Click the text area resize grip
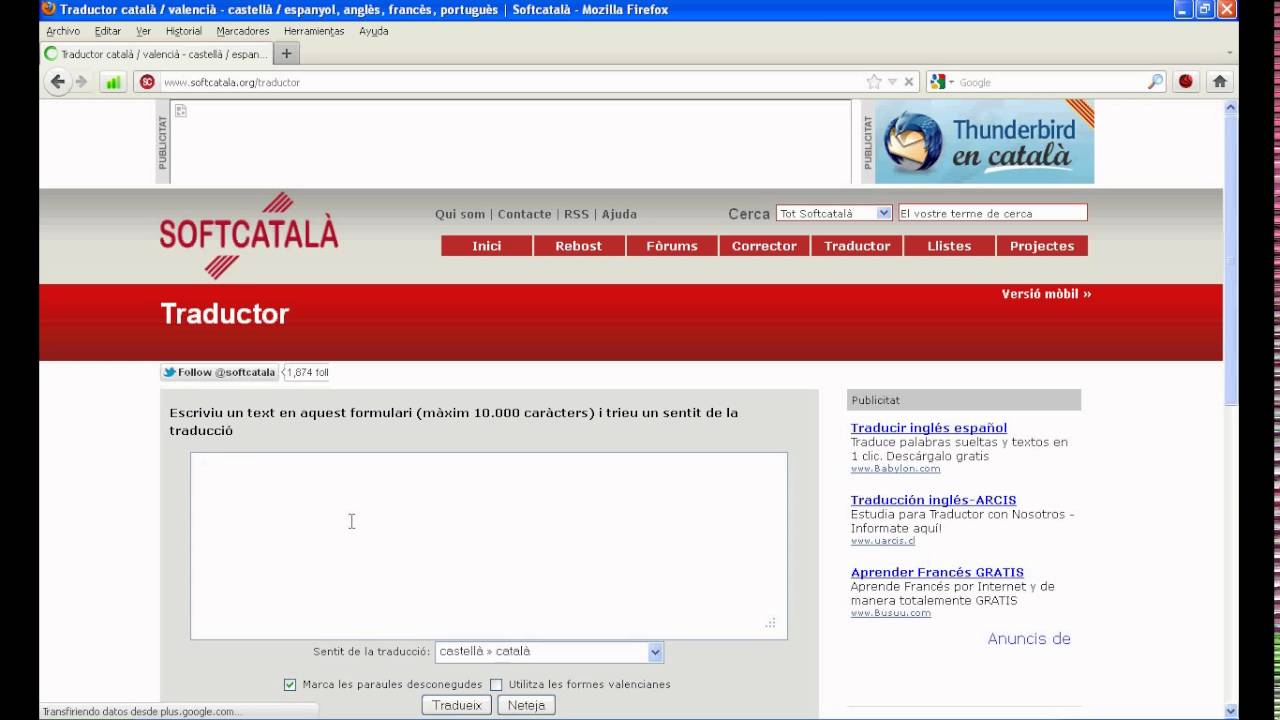1280x720 pixels. (x=770, y=623)
